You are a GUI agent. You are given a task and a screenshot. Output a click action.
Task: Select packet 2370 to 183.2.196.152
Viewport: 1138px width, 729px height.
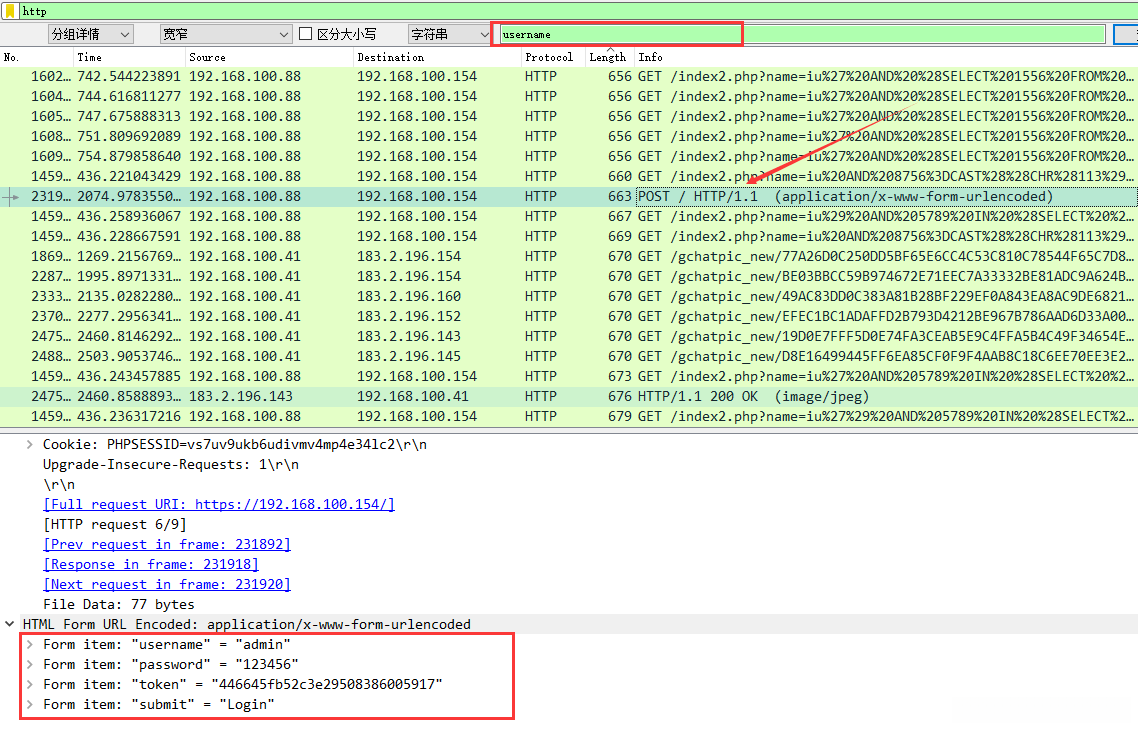(x=569, y=316)
